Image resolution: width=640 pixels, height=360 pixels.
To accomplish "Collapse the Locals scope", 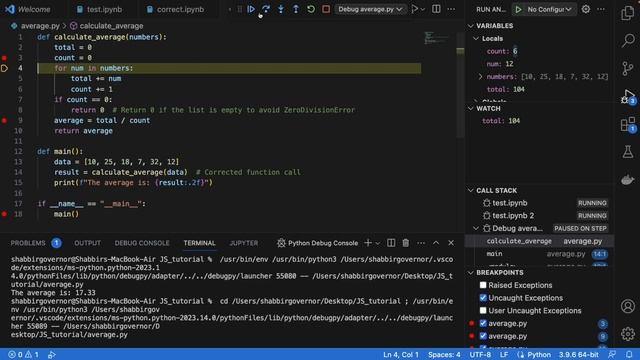I will coord(476,38).
